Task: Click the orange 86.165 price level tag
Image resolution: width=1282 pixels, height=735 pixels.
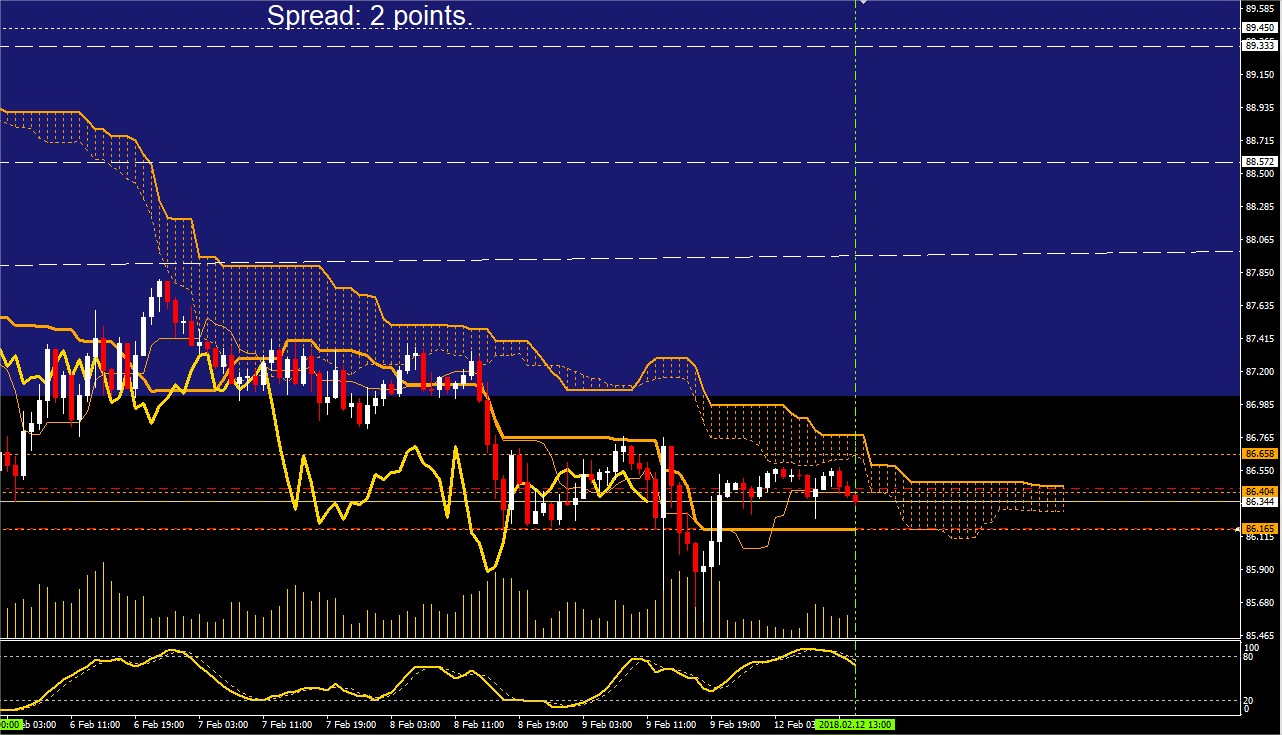Action: coord(1259,528)
